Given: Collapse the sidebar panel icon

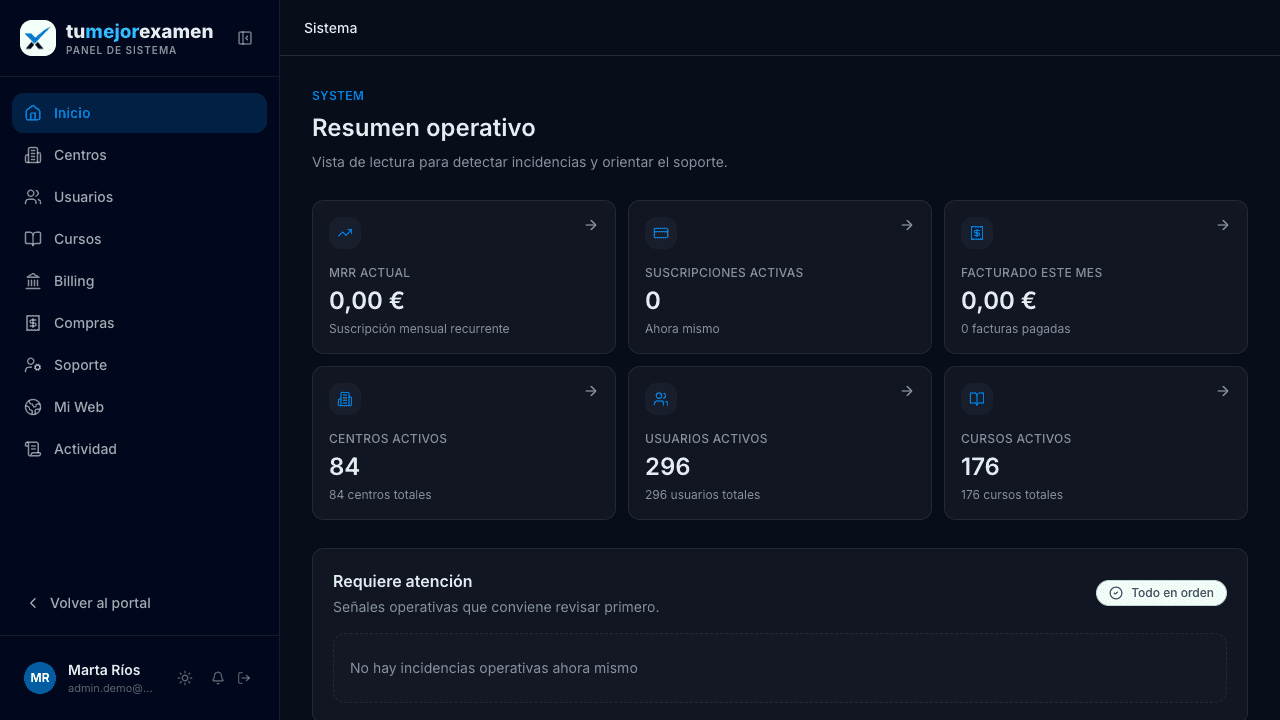Looking at the screenshot, I should tap(245, 38).
